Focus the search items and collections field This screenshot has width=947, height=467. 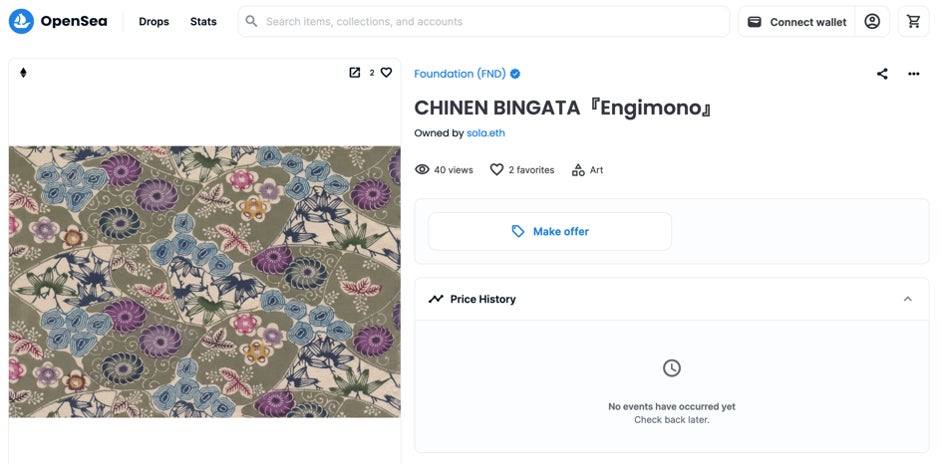490,21
